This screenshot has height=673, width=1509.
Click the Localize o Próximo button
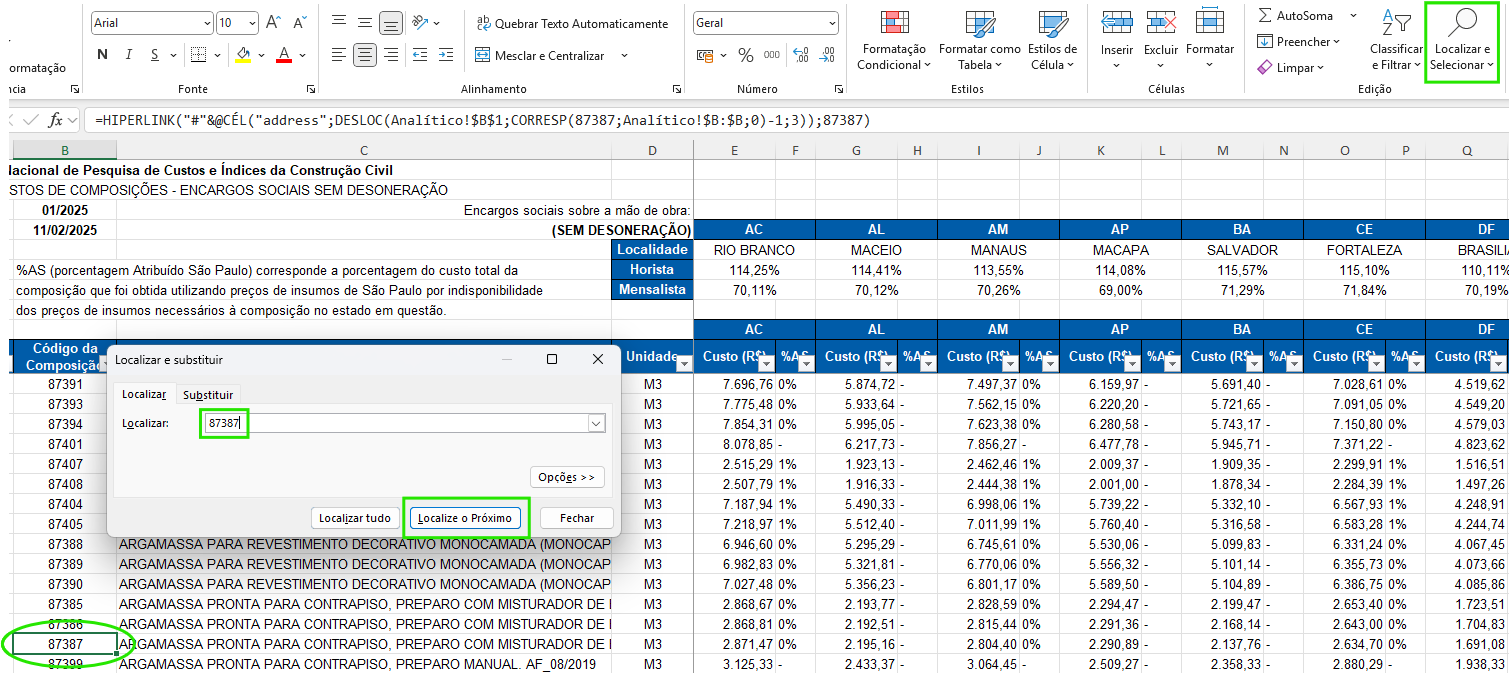(x=466, y=518)
